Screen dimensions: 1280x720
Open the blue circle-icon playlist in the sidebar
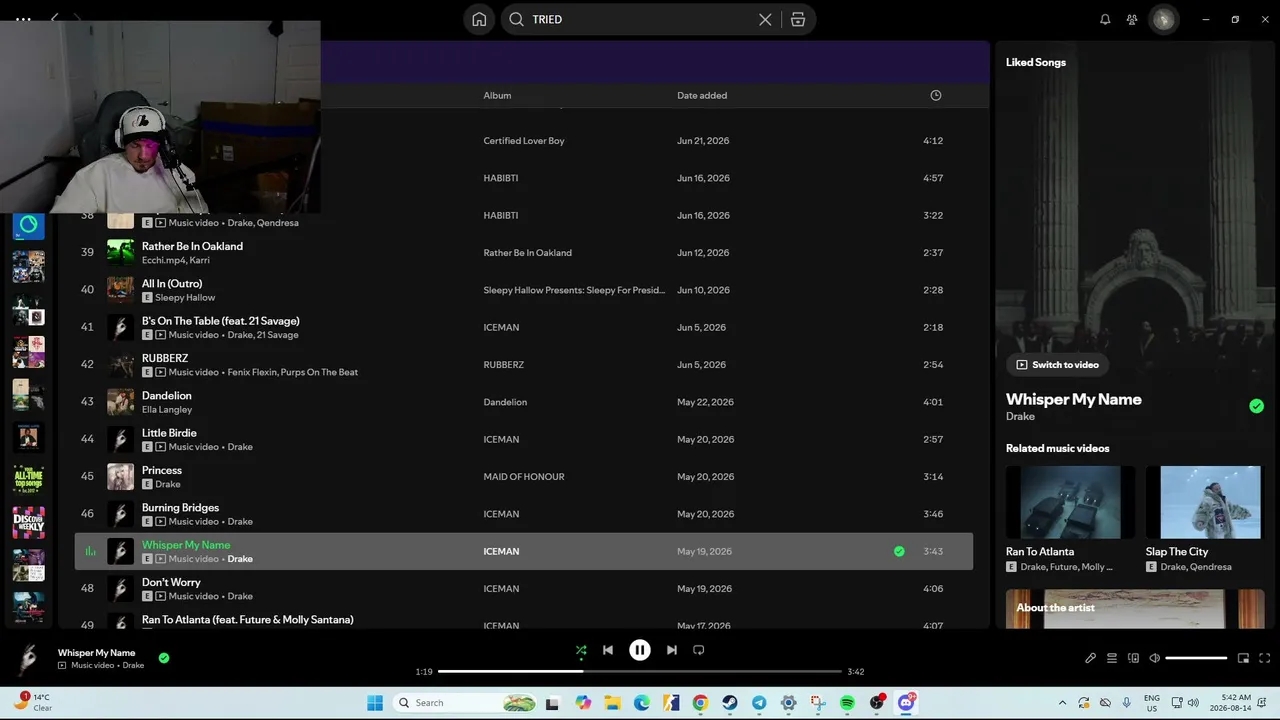[x=28, y=224]
